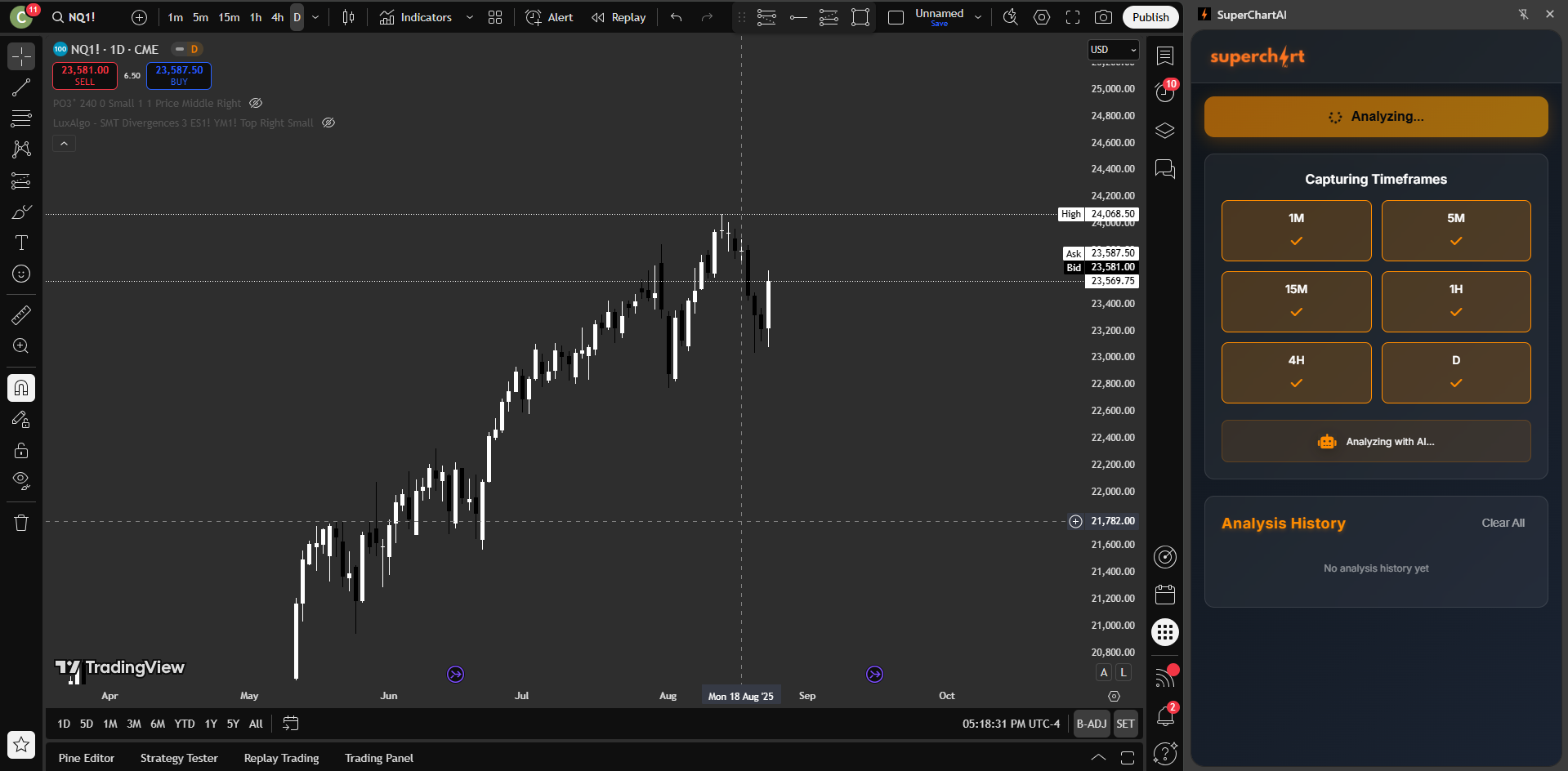Open the candle chart type selector
Screen dimensions: 1568x771
pyautogui.click(x=349, y=17)
